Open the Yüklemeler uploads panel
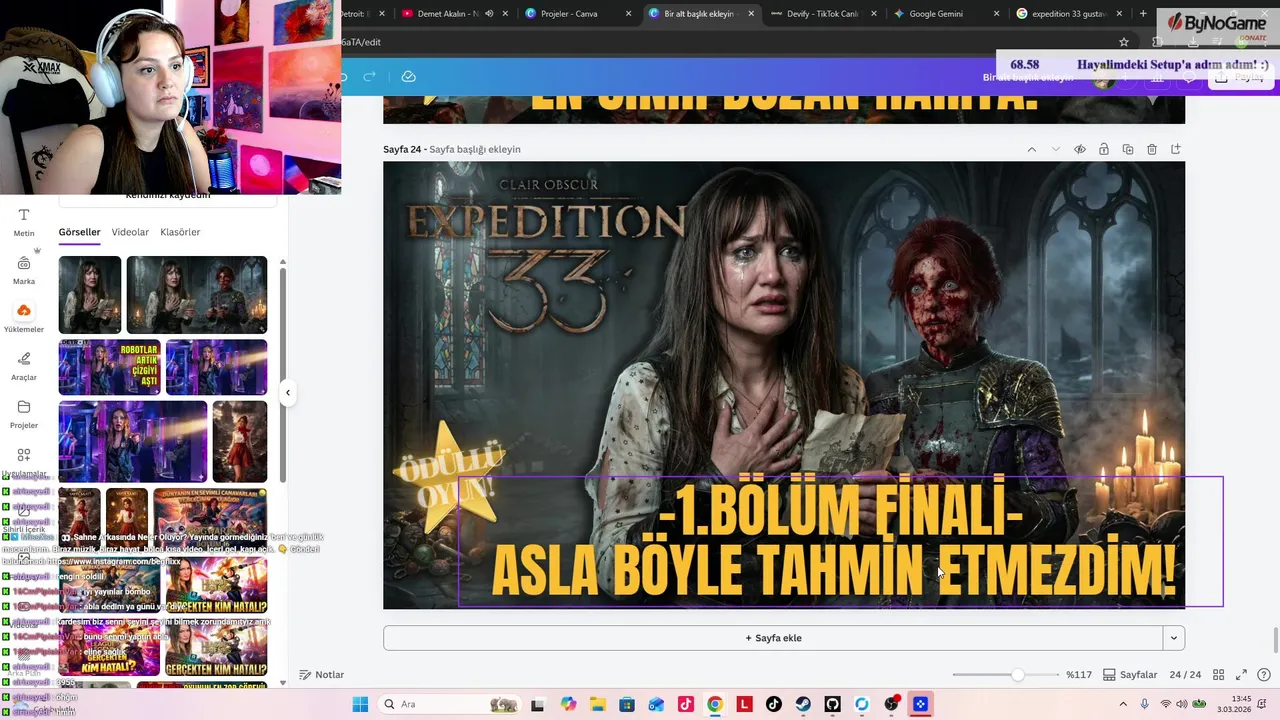1280x720 pixels. (x=24, y=318)
